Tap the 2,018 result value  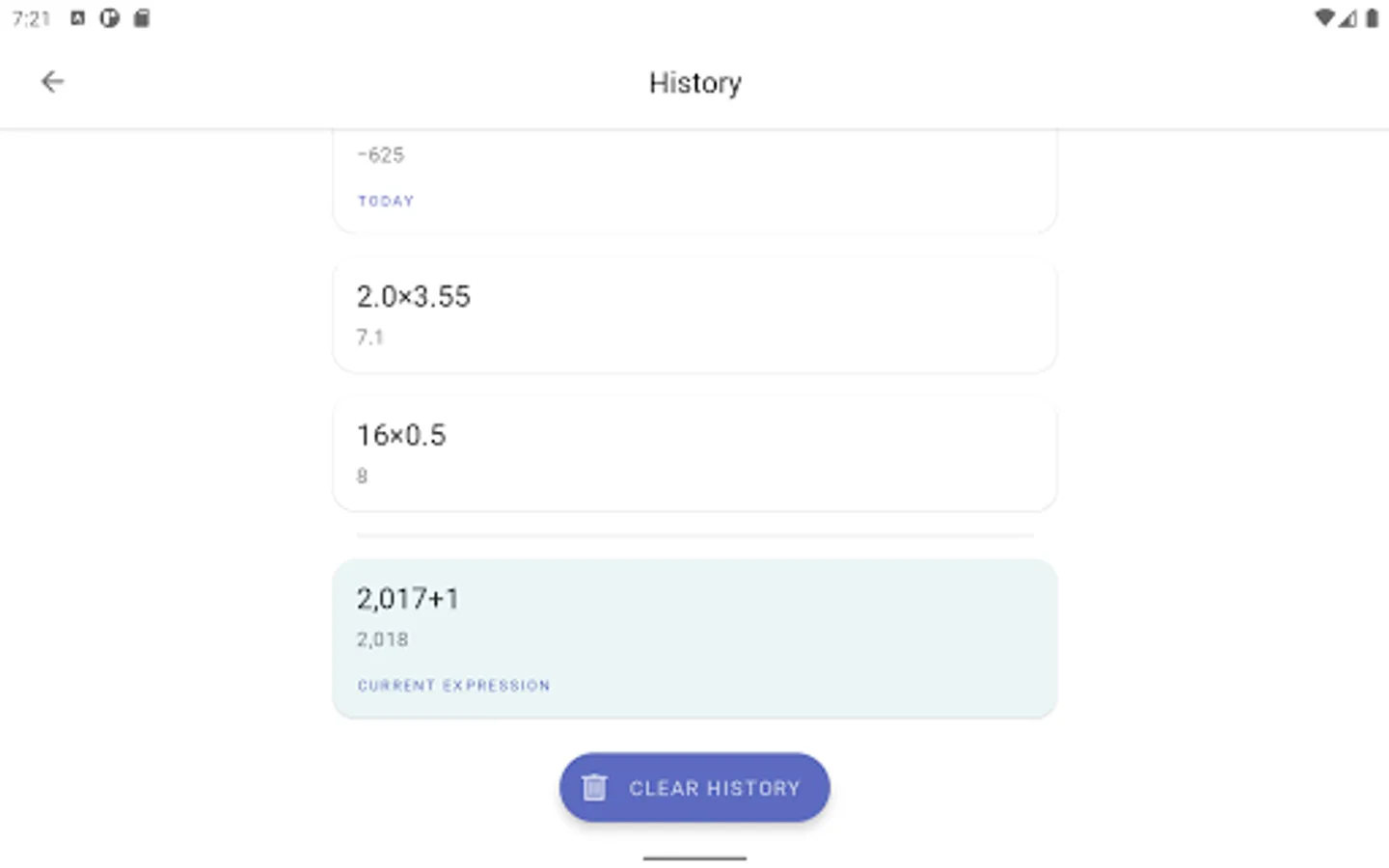point(382,639)
